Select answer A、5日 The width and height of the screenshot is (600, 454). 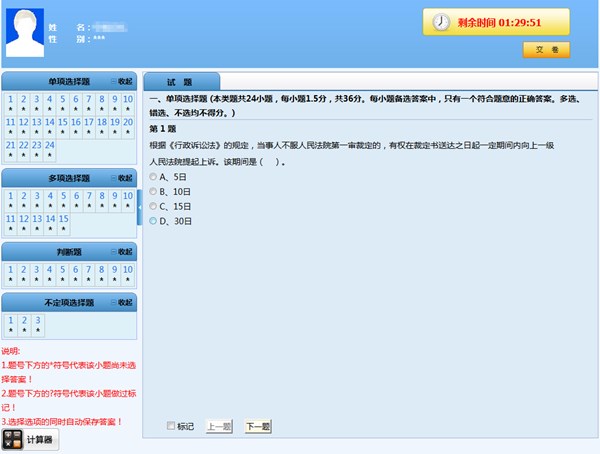pyautogui.click(x=153, y=176)
